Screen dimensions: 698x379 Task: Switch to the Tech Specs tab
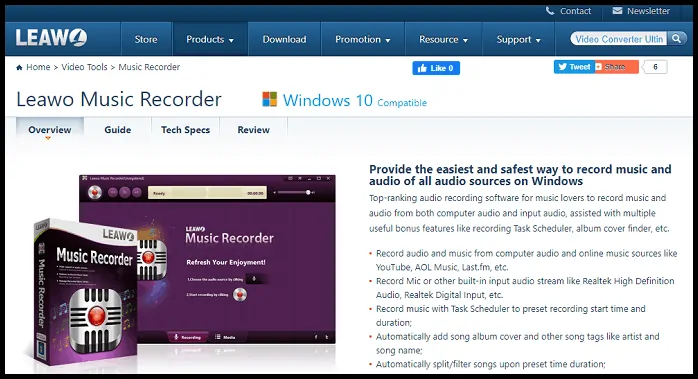point(185,130)
